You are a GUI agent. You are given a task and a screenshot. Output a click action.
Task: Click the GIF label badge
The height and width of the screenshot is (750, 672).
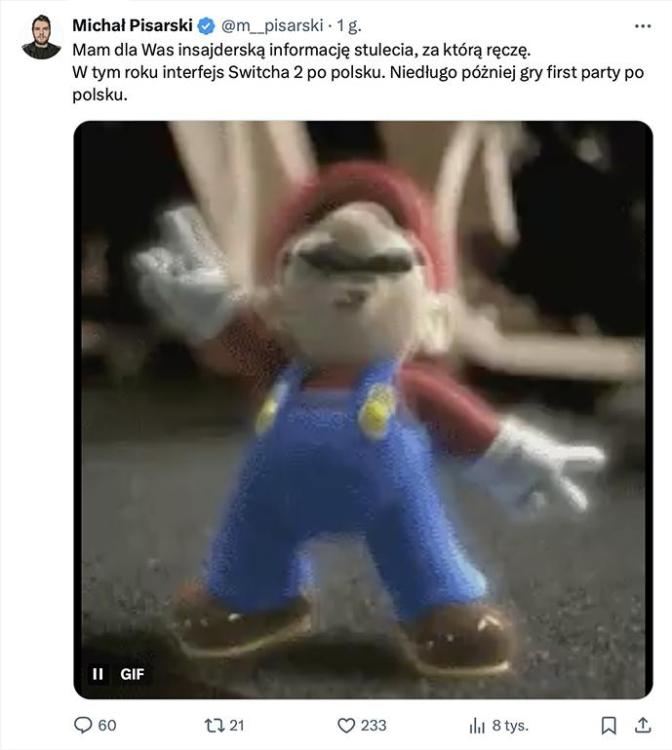point(132,674)
